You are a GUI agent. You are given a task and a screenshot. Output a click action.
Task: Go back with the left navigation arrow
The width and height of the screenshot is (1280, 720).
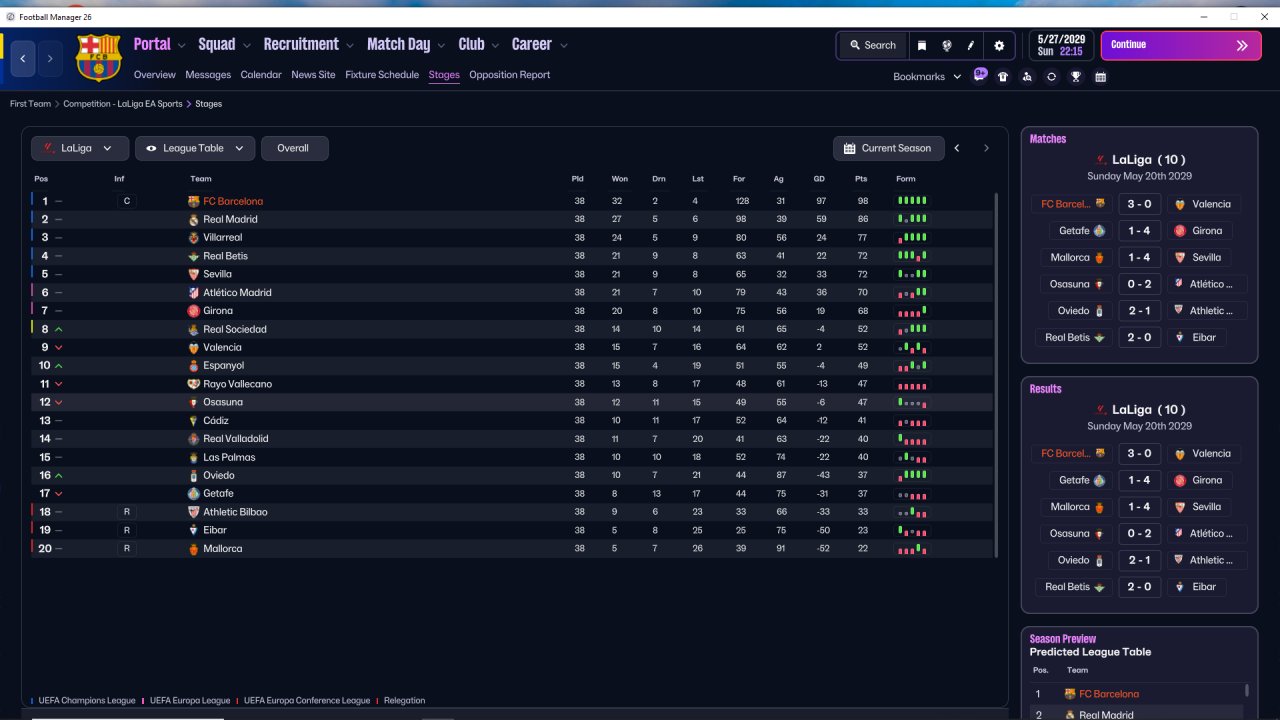[x=23, y=59]
